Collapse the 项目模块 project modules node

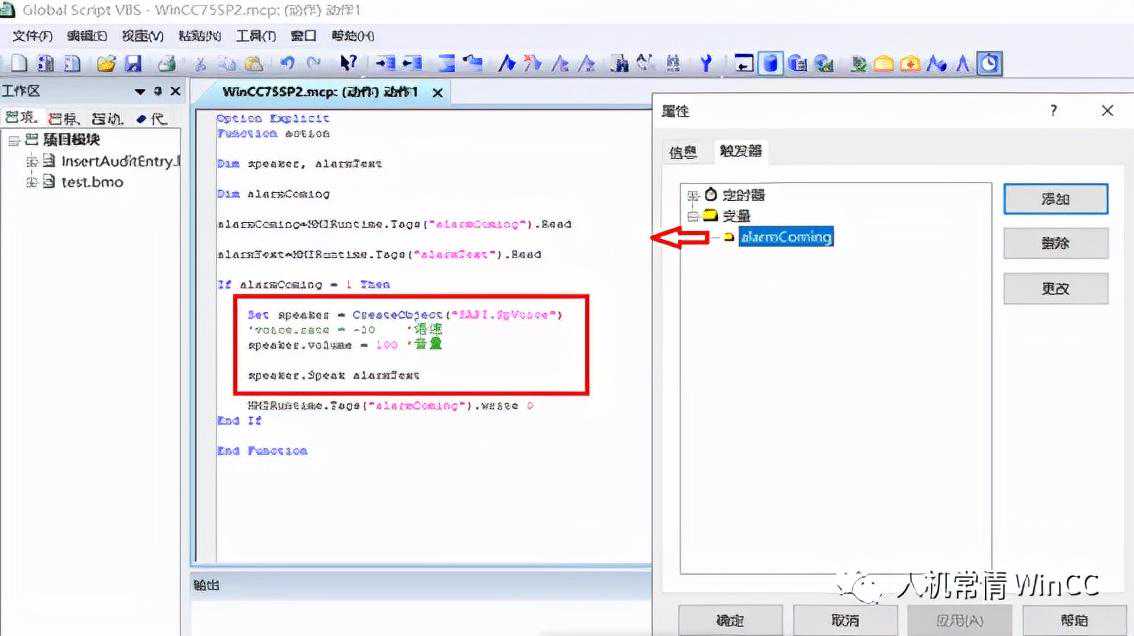pyautogui.click(x=14, y=140)
